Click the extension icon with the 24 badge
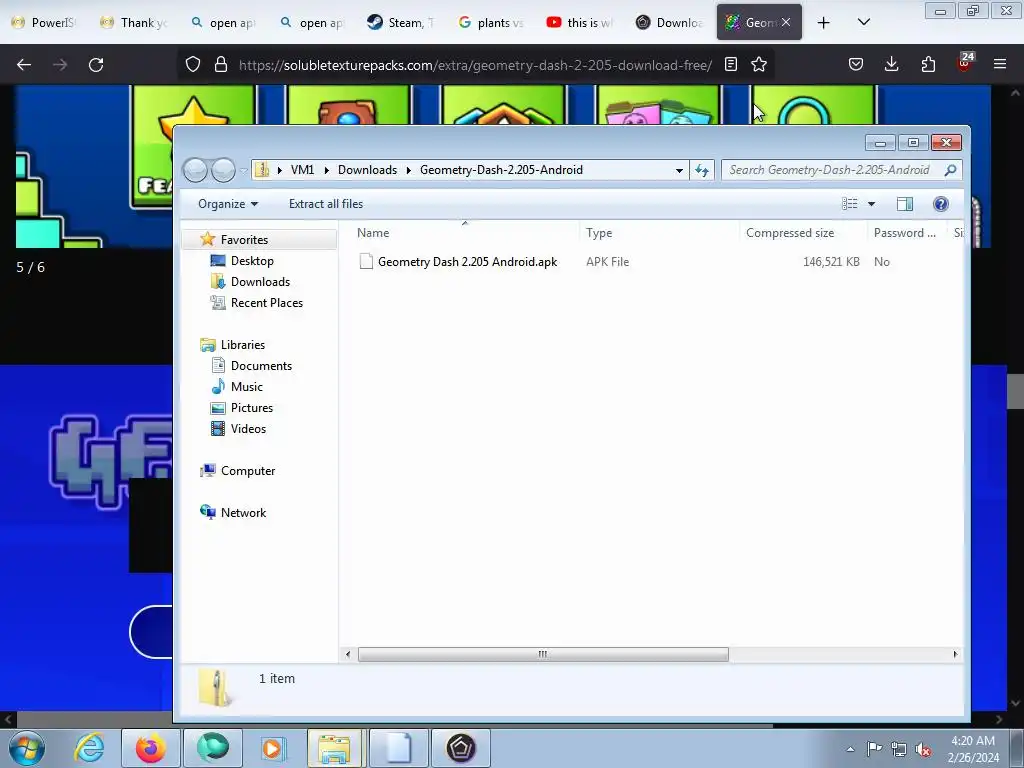 pyautogui.click(x=965, y=63)
